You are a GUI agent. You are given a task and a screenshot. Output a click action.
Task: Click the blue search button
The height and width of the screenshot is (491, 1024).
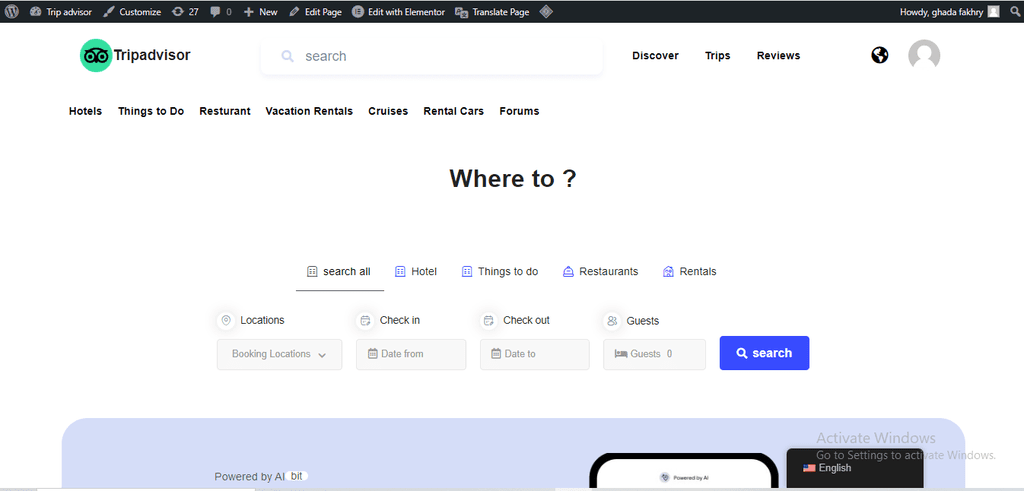tap(764, 353)
